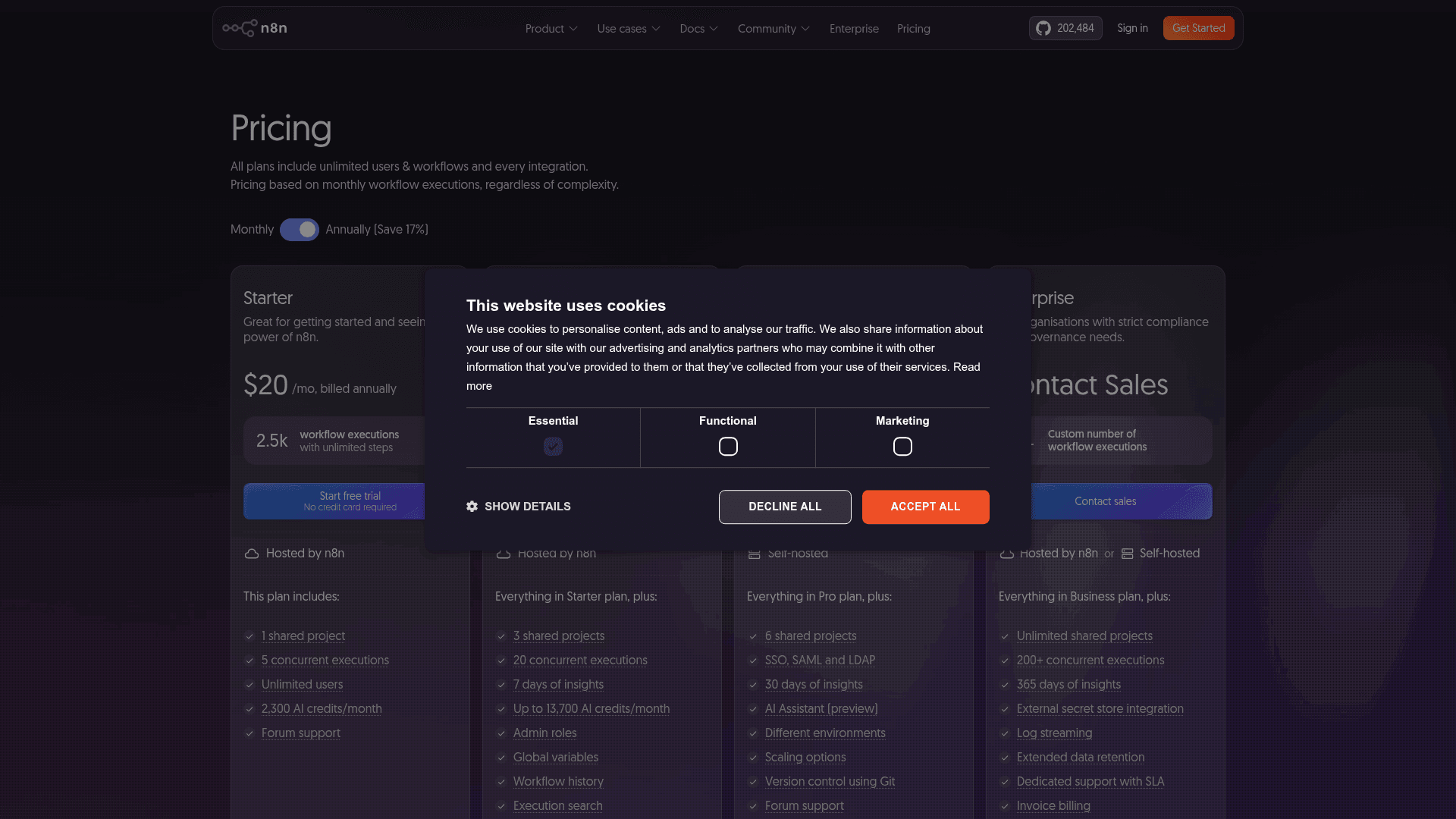Click the cloud icon next to Hosted by n8n in Starter
Viewport: 1456px width, 819px height.
tap(252, 554)
